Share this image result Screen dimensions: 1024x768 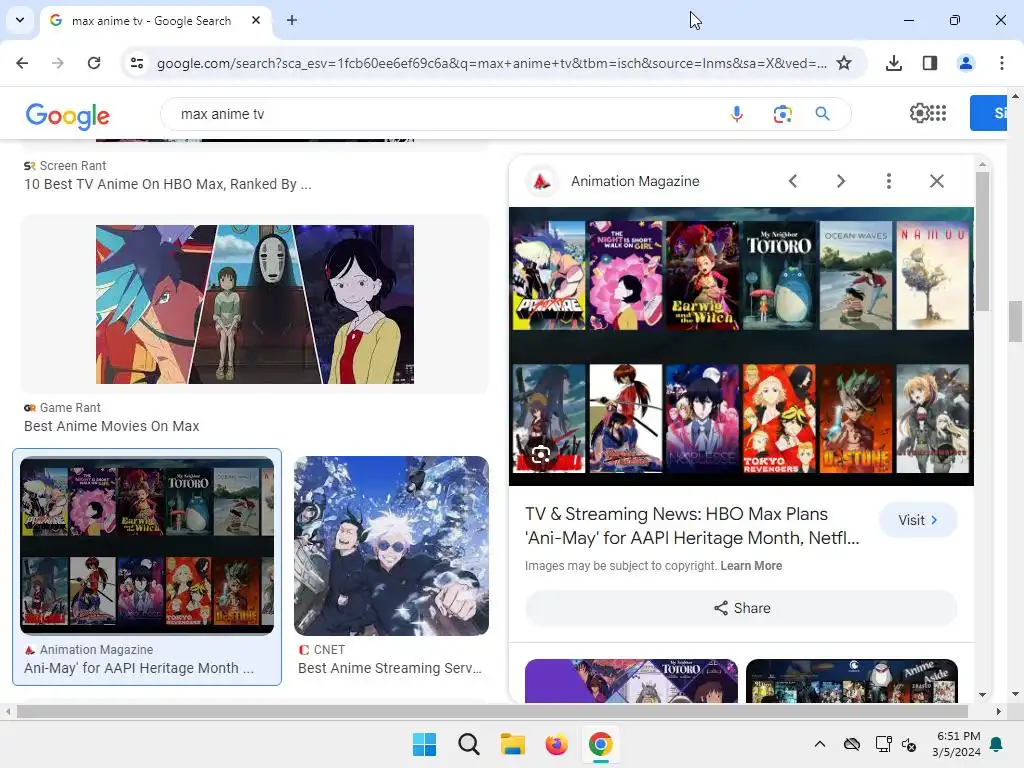coord(741,608)
